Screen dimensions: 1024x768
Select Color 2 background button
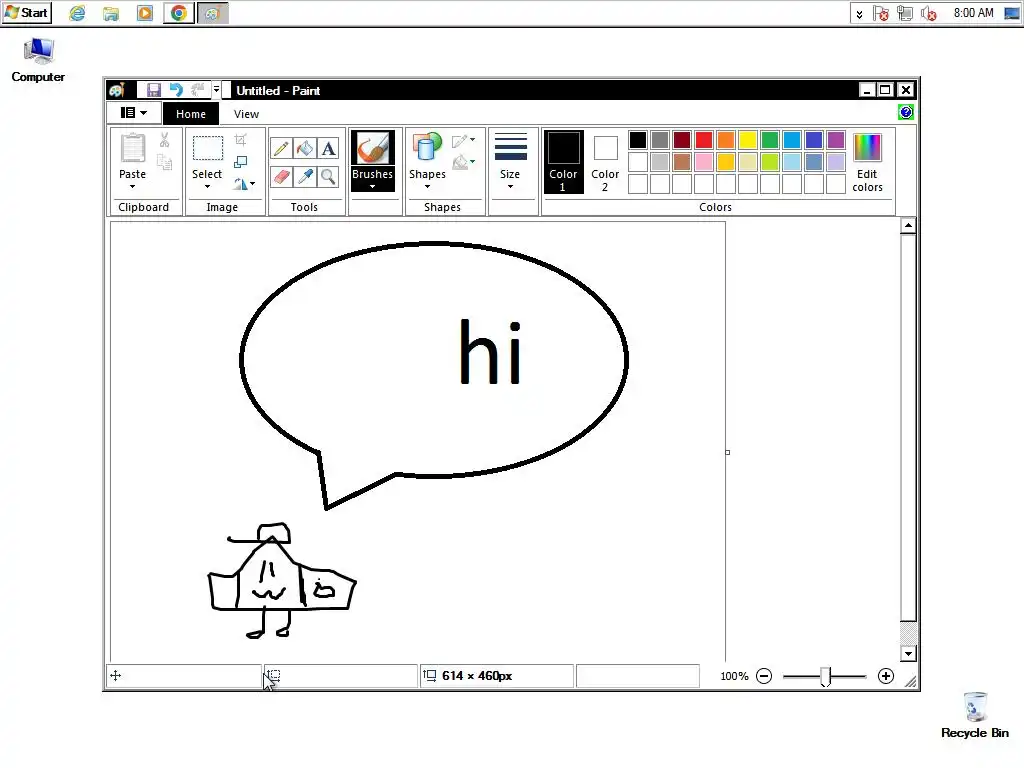click(x=605, y=162)
